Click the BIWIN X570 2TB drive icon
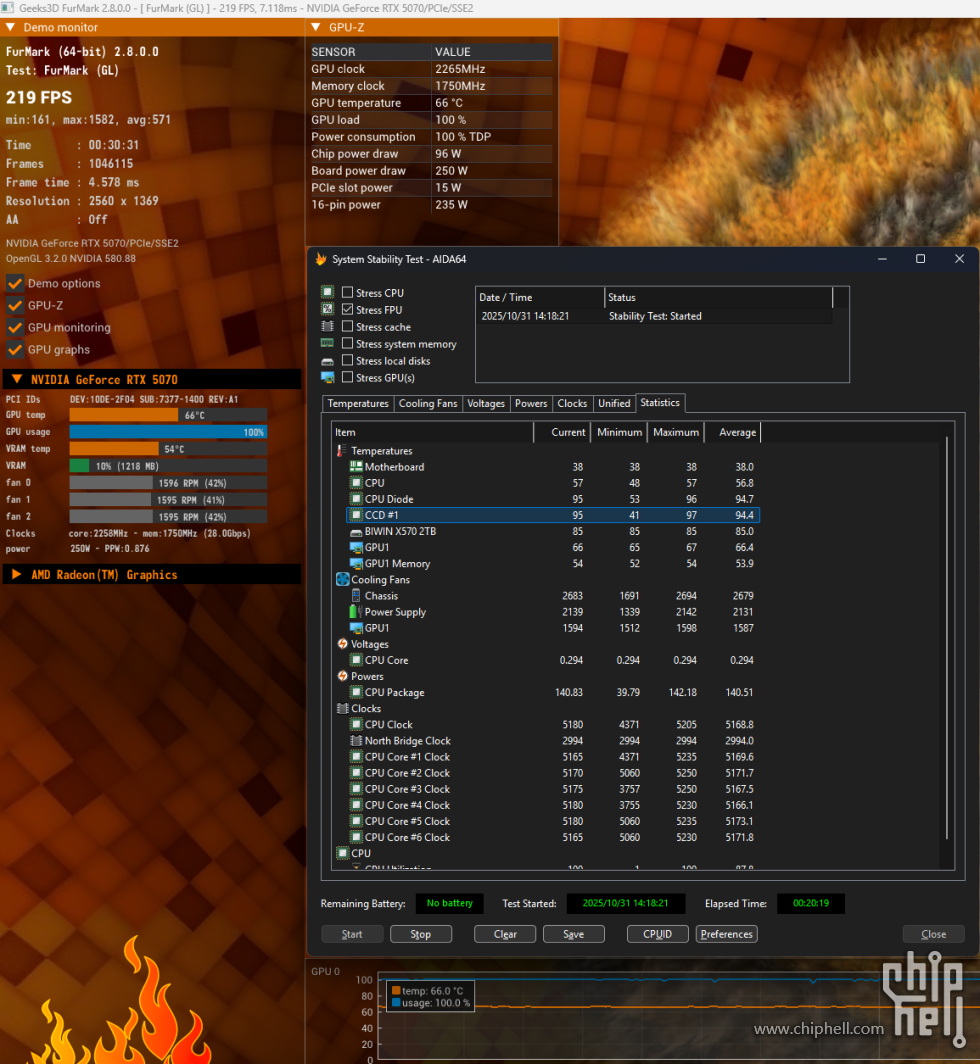Image resolution: width=980 pixels, height=1064 pixels. click(x=356, y=531)
